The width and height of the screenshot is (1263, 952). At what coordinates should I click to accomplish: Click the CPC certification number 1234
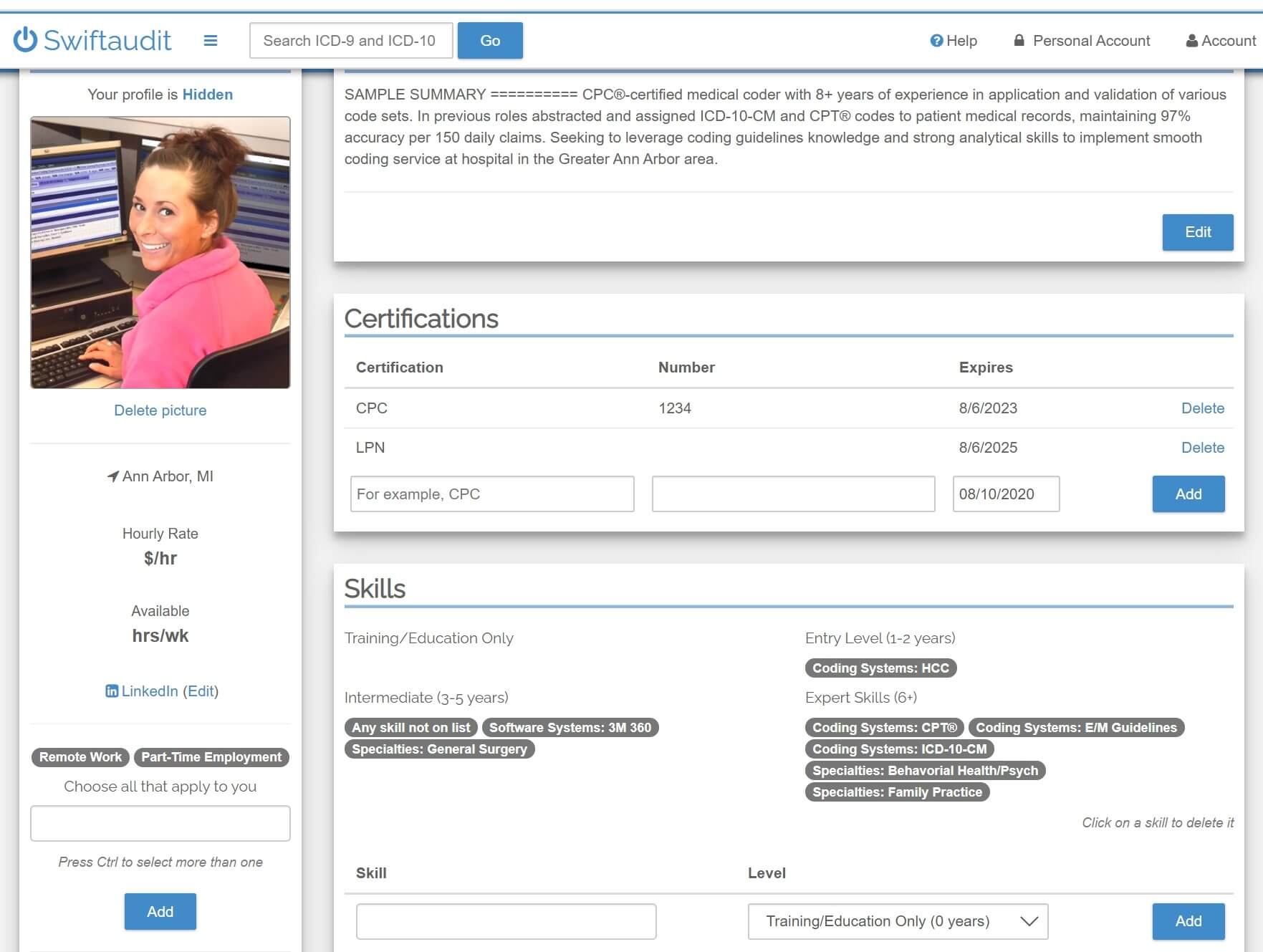tap(675, 408)
